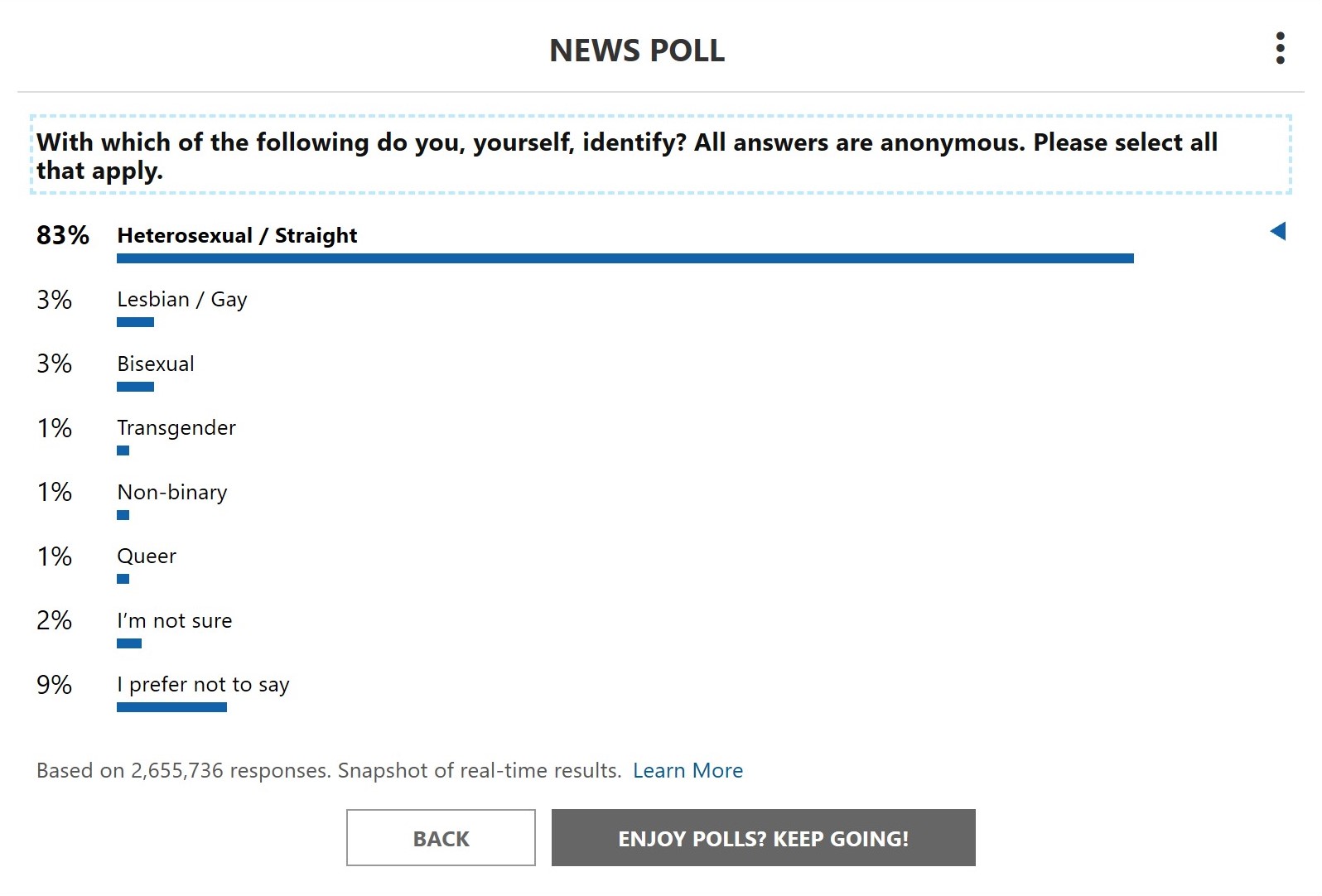
Task: Click the NEWS POLL heading
Action: [x=637, y=51]
